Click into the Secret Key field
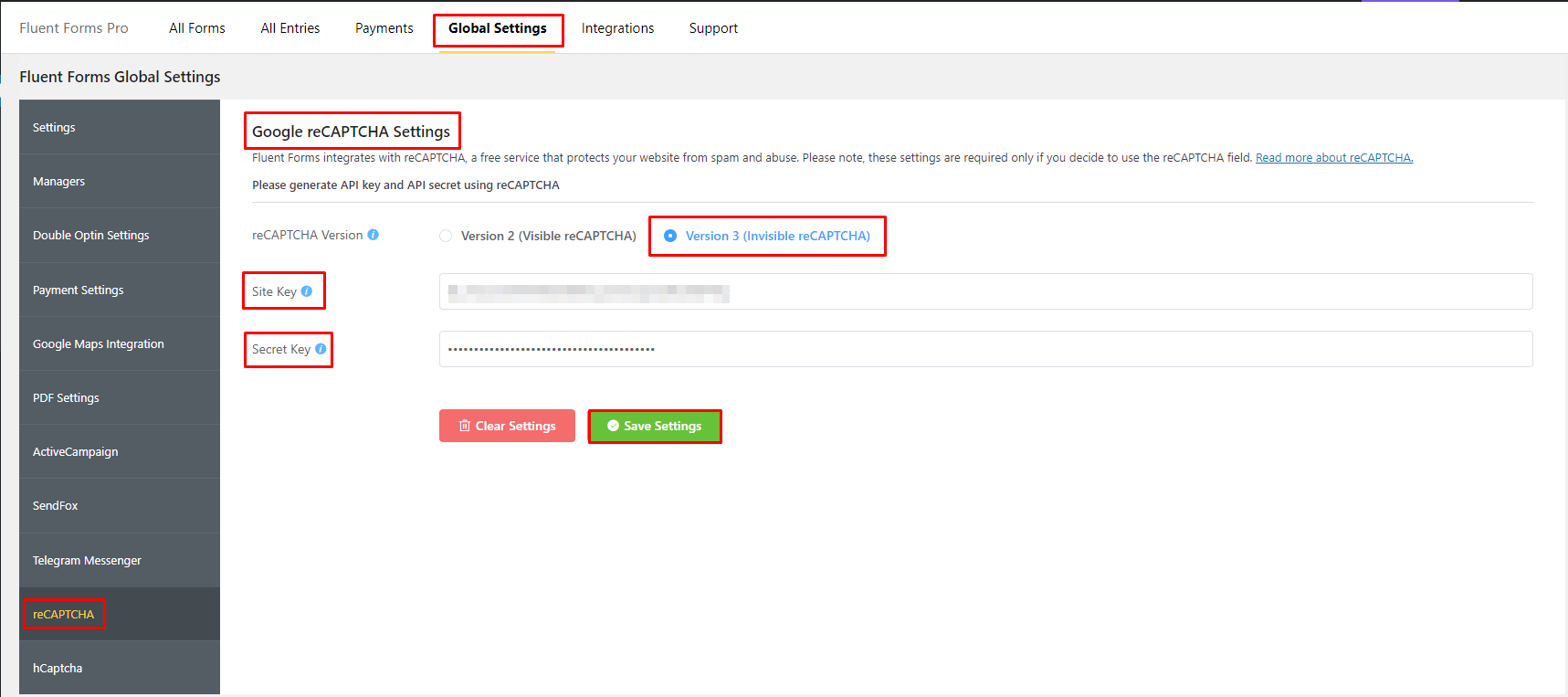The image size is (1568, 697). tap(984, 349)
